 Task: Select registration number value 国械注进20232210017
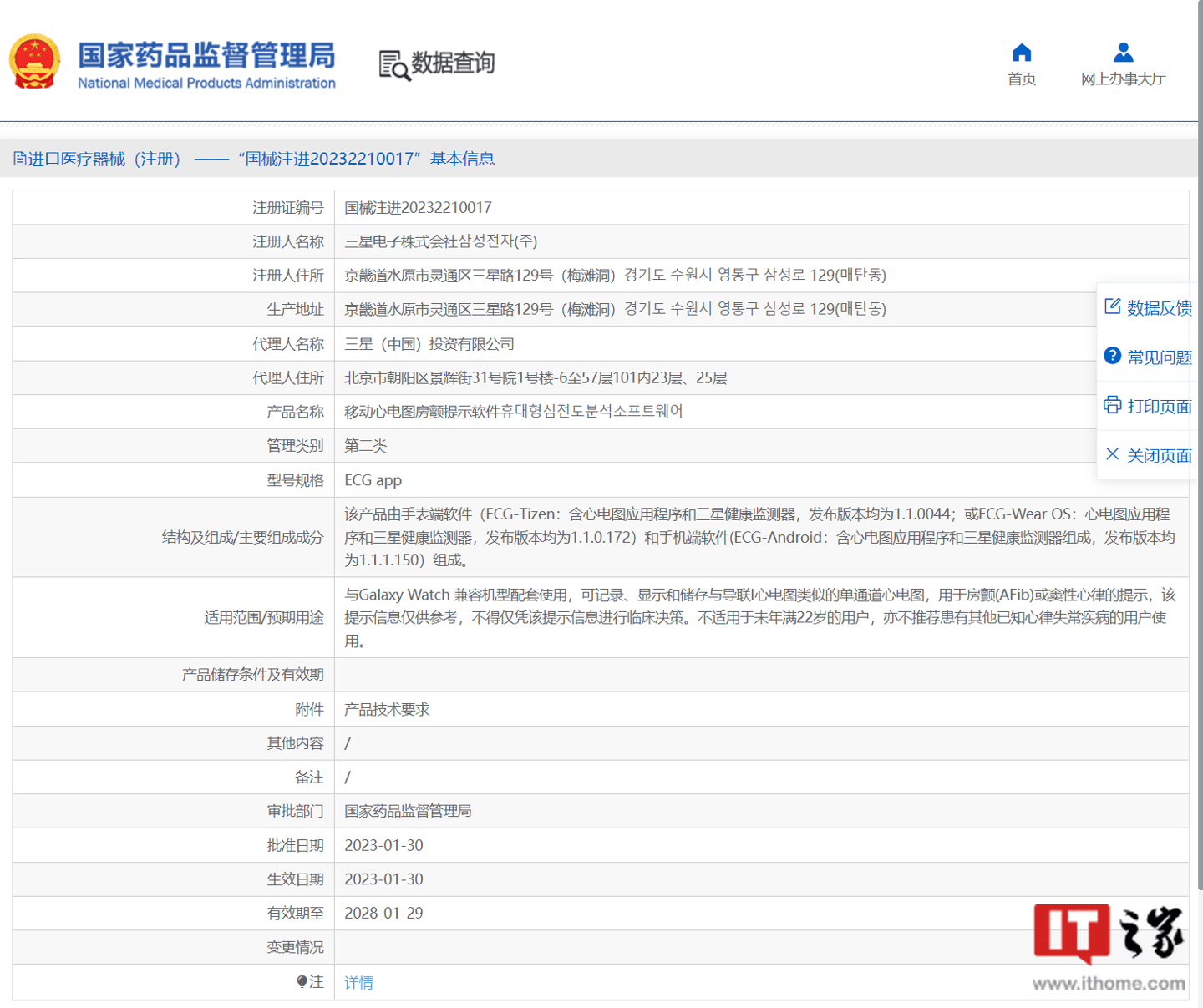(x=418, y=207)
